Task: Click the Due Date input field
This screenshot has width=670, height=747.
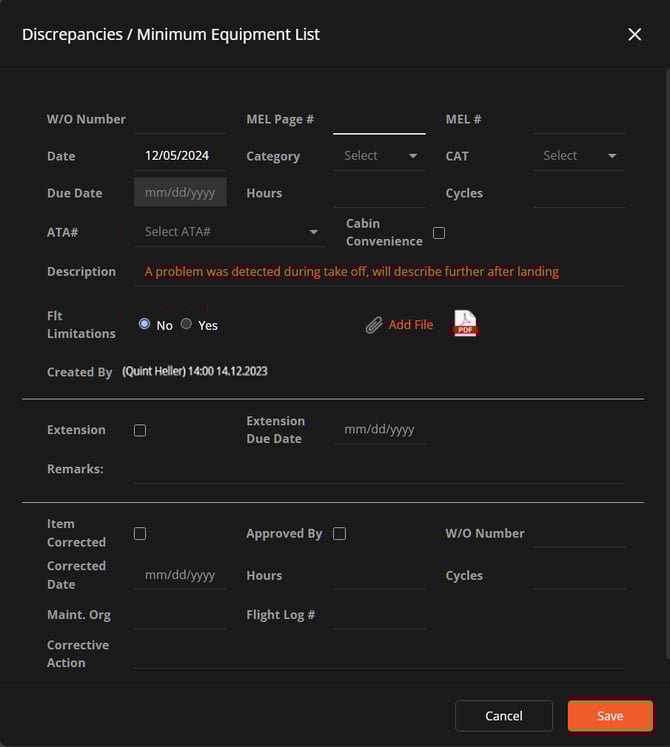Action: click(x=180, y=192)
